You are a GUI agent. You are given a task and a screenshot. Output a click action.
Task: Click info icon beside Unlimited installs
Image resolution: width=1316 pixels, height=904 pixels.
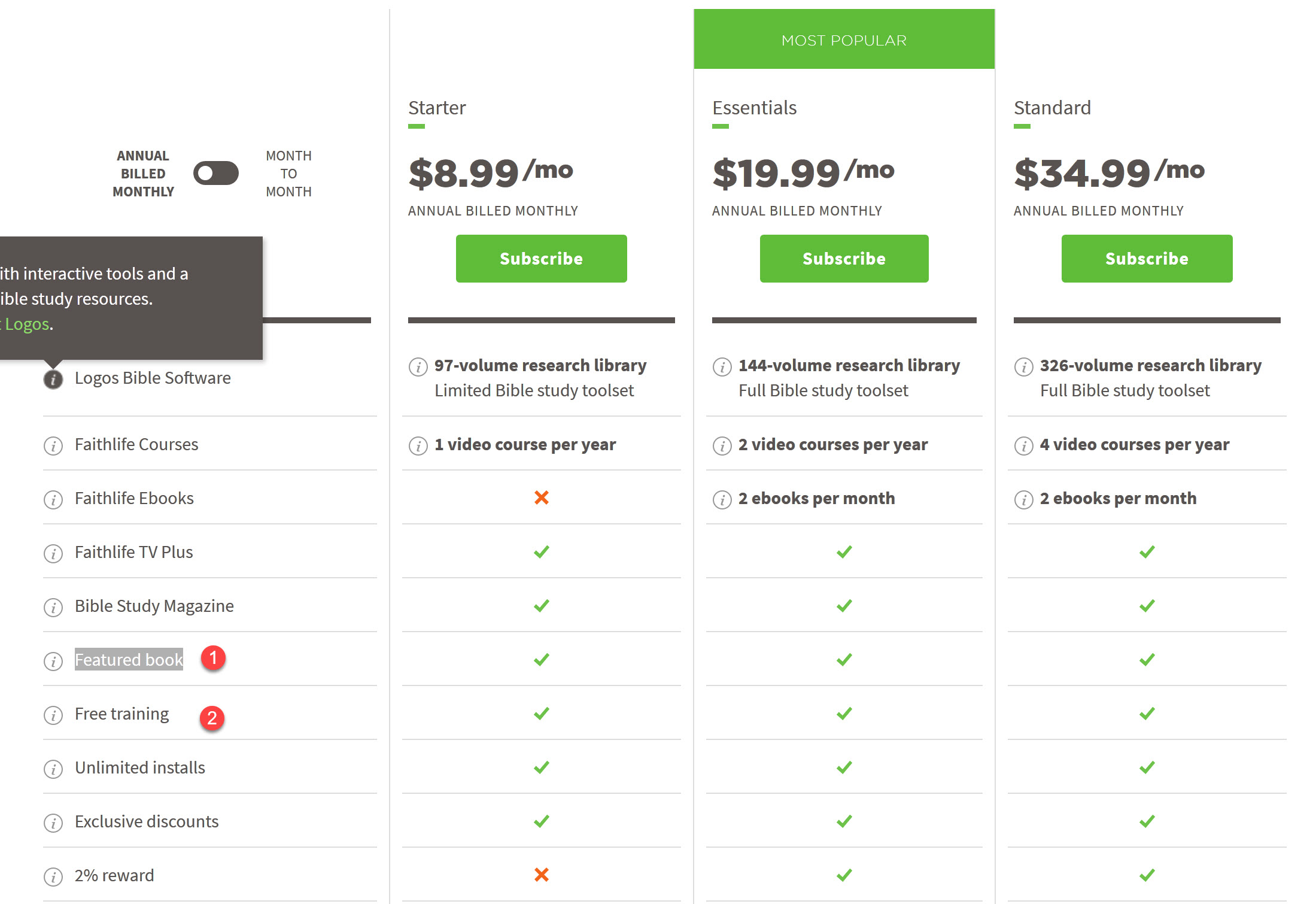[53, 769]
